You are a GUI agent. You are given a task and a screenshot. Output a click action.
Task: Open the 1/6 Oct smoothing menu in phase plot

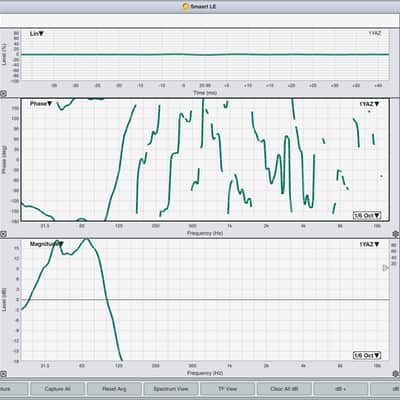367,215
